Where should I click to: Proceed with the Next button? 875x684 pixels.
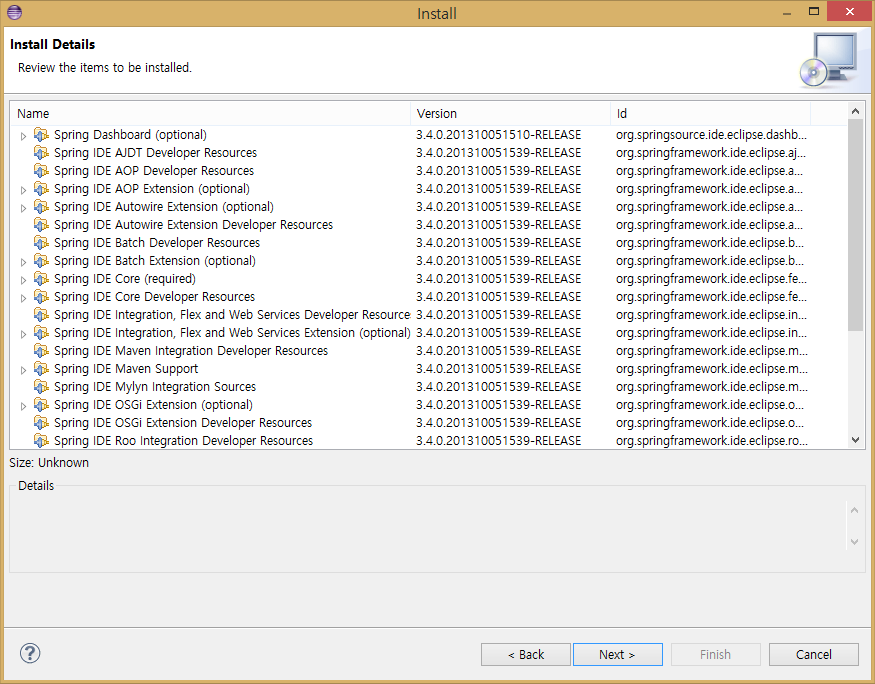(618, 654)
